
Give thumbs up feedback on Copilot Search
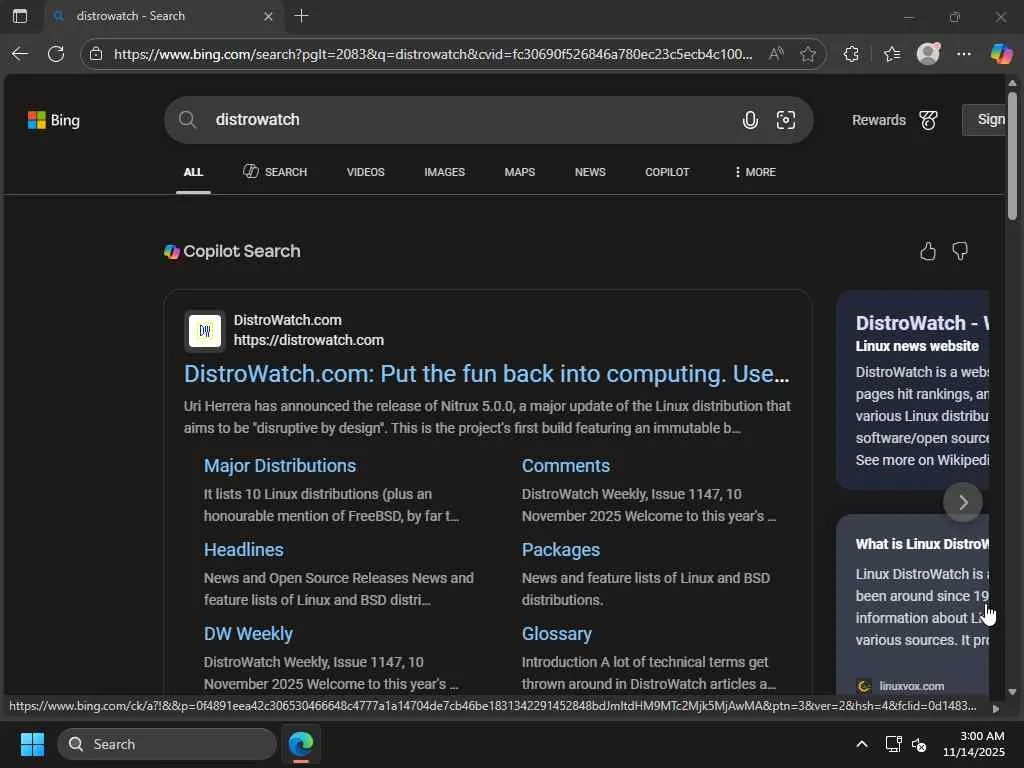(927, 251)
